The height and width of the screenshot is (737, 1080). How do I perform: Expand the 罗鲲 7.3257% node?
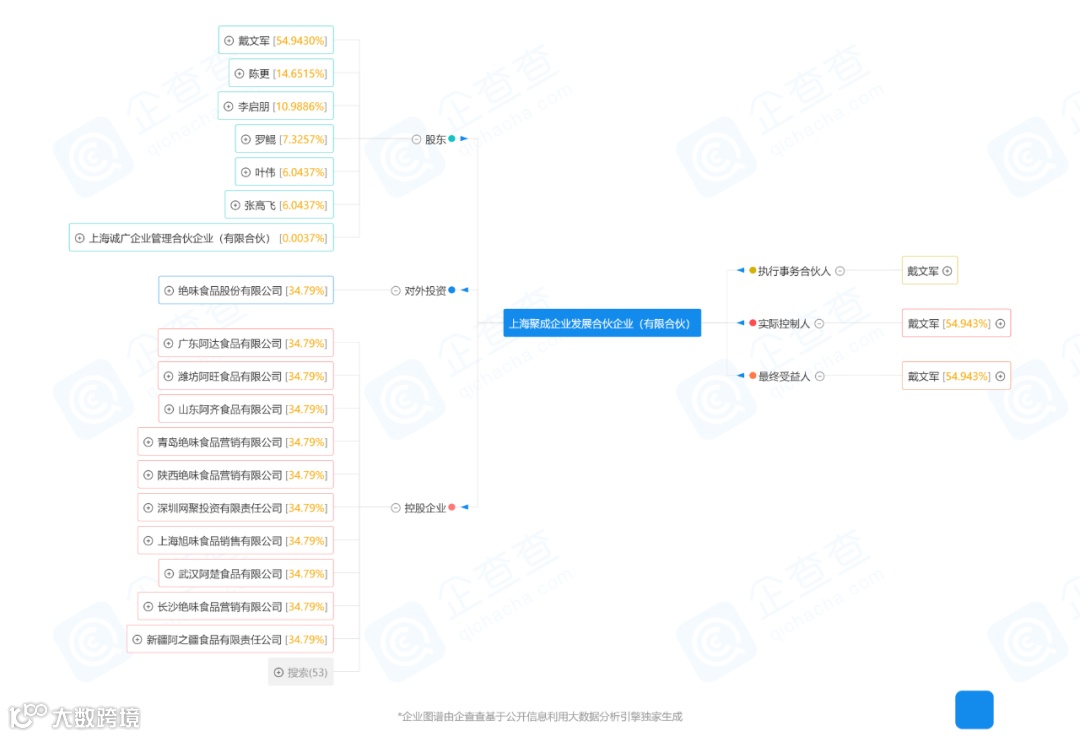[245, 139]
